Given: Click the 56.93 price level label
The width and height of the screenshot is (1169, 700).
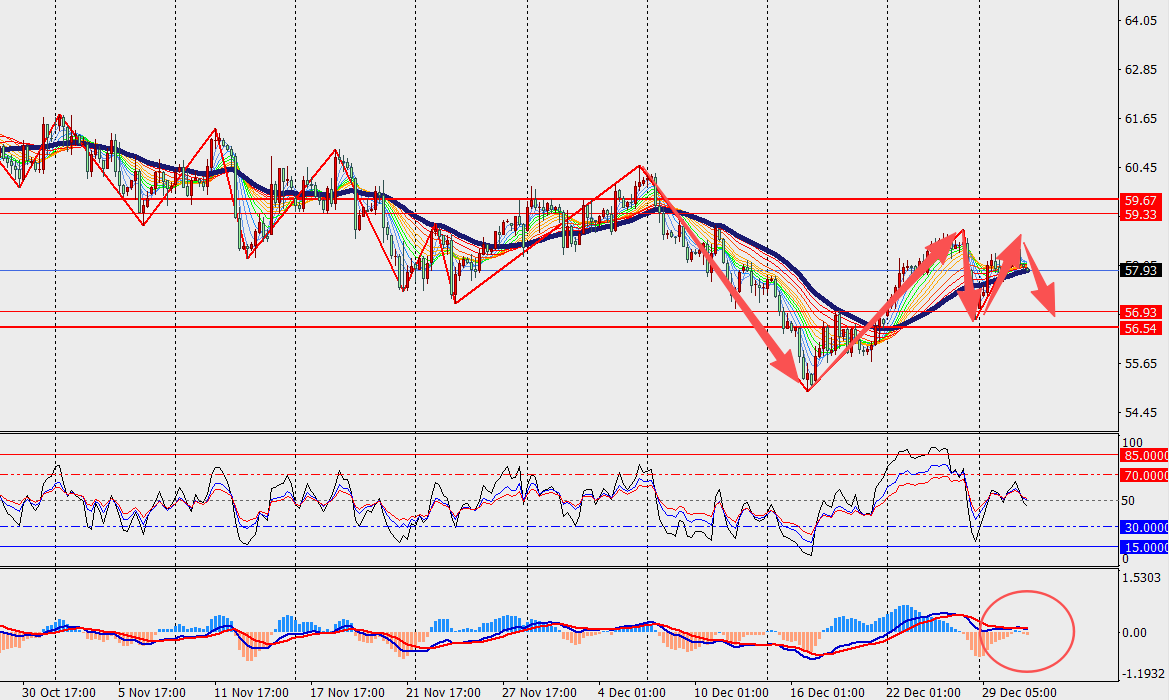Looking at the screenshot, I should [x=1141, y=312].
